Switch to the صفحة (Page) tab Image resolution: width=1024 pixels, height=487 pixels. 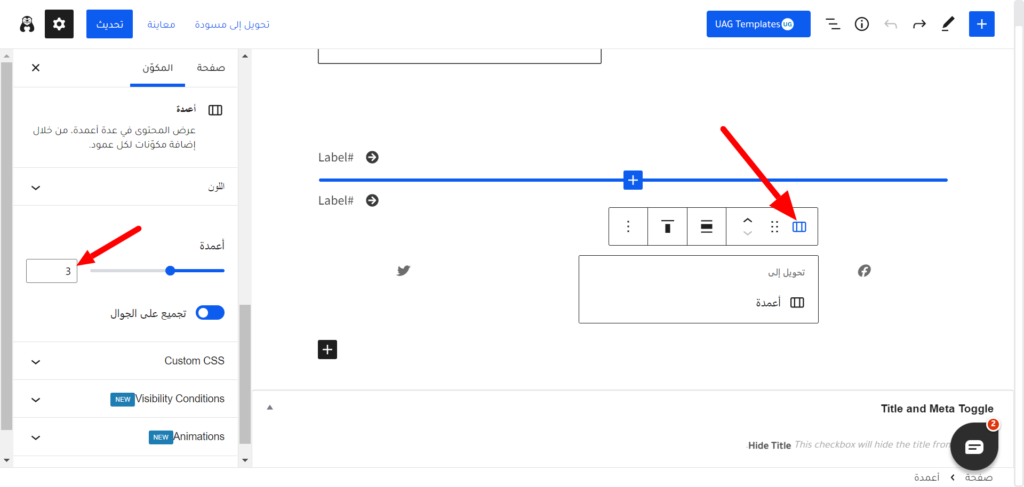[x=210, y=67]
